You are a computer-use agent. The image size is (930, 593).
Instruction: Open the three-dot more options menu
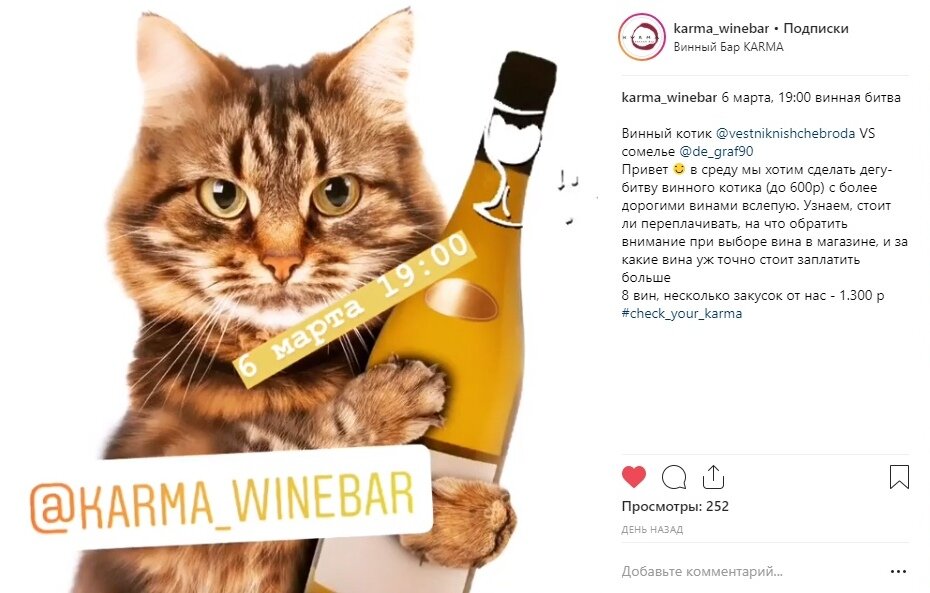point(899,572)
